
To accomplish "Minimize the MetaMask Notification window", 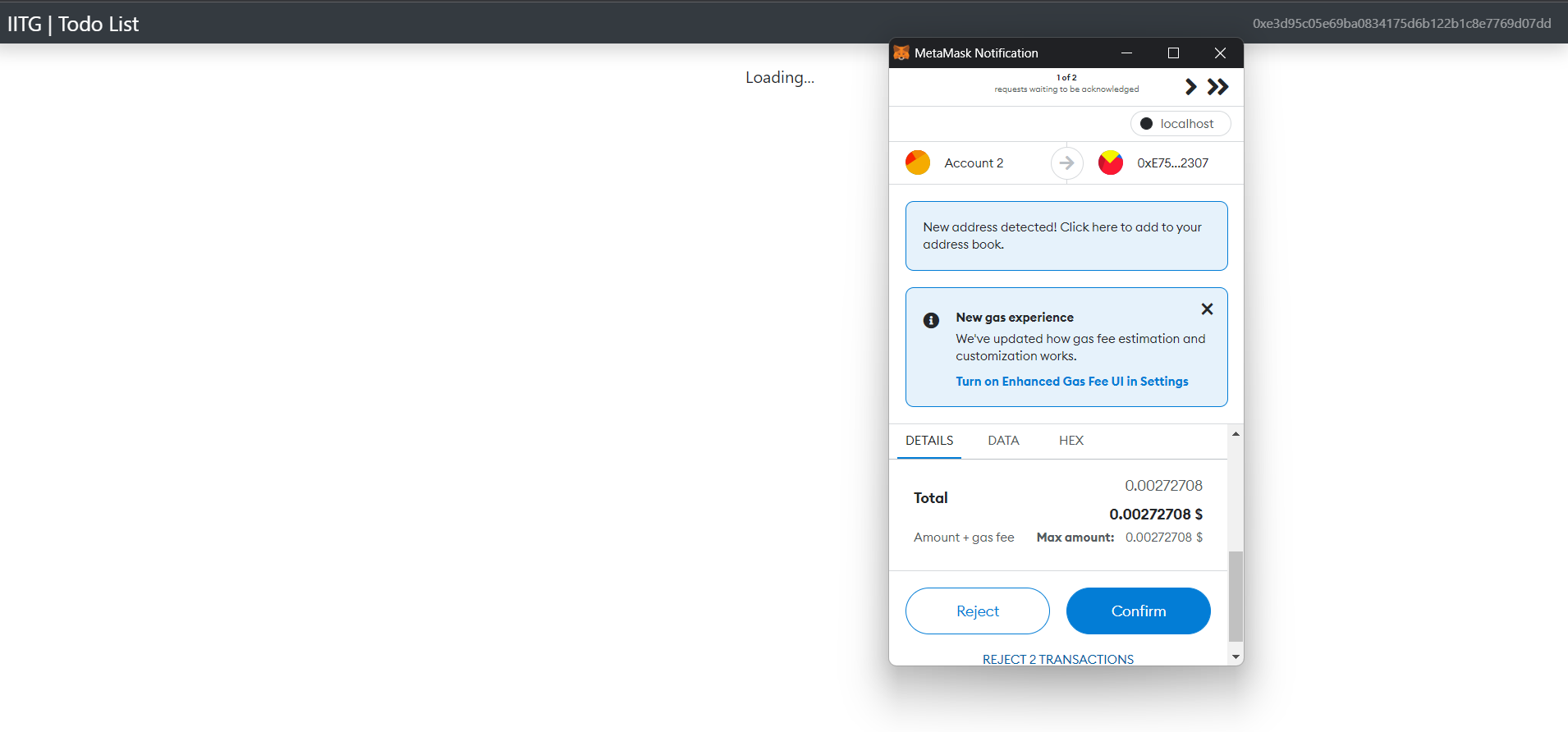I will (x=1126, y=53).
